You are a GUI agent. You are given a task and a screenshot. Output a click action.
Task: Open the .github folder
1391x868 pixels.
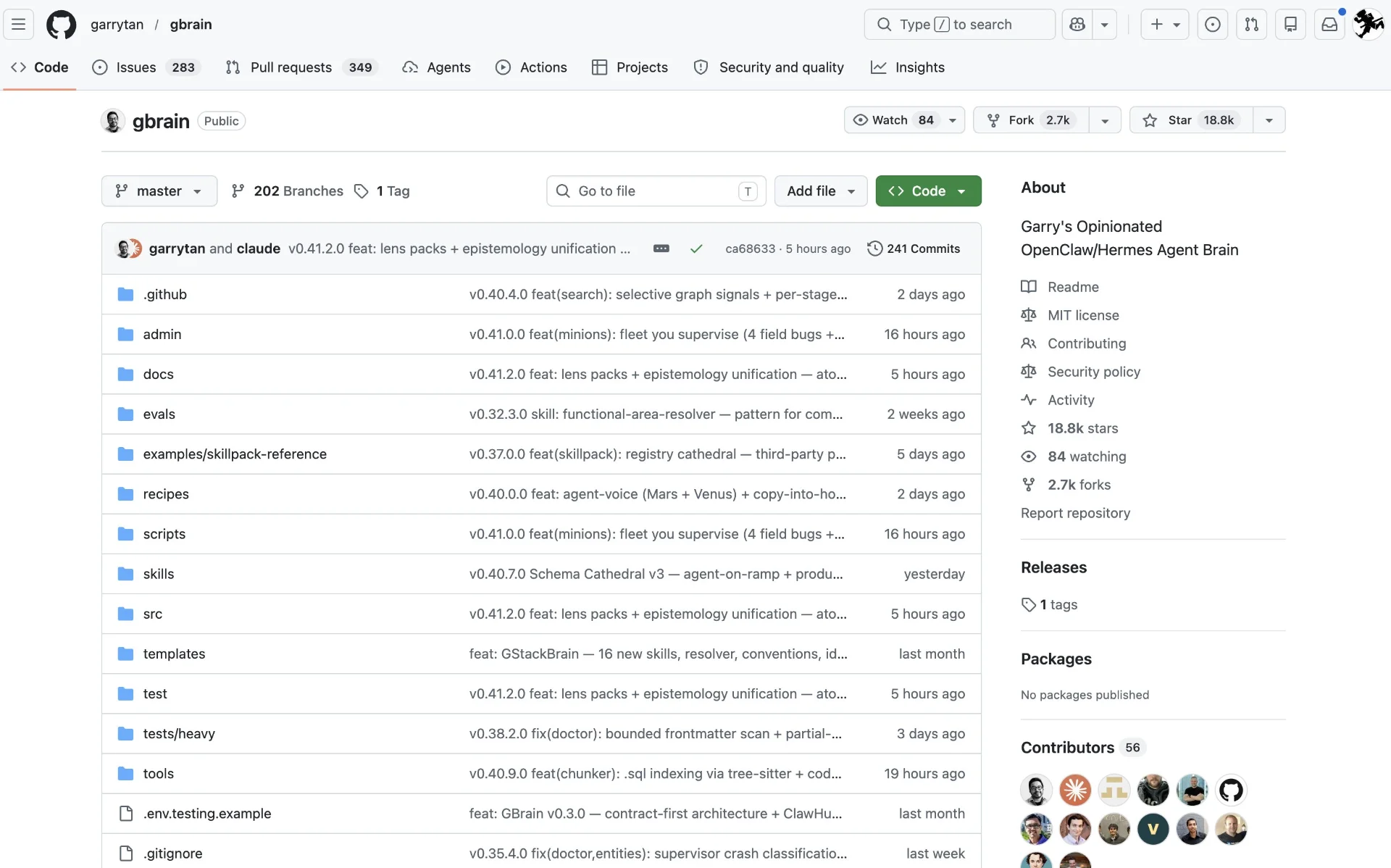[165, 294]
